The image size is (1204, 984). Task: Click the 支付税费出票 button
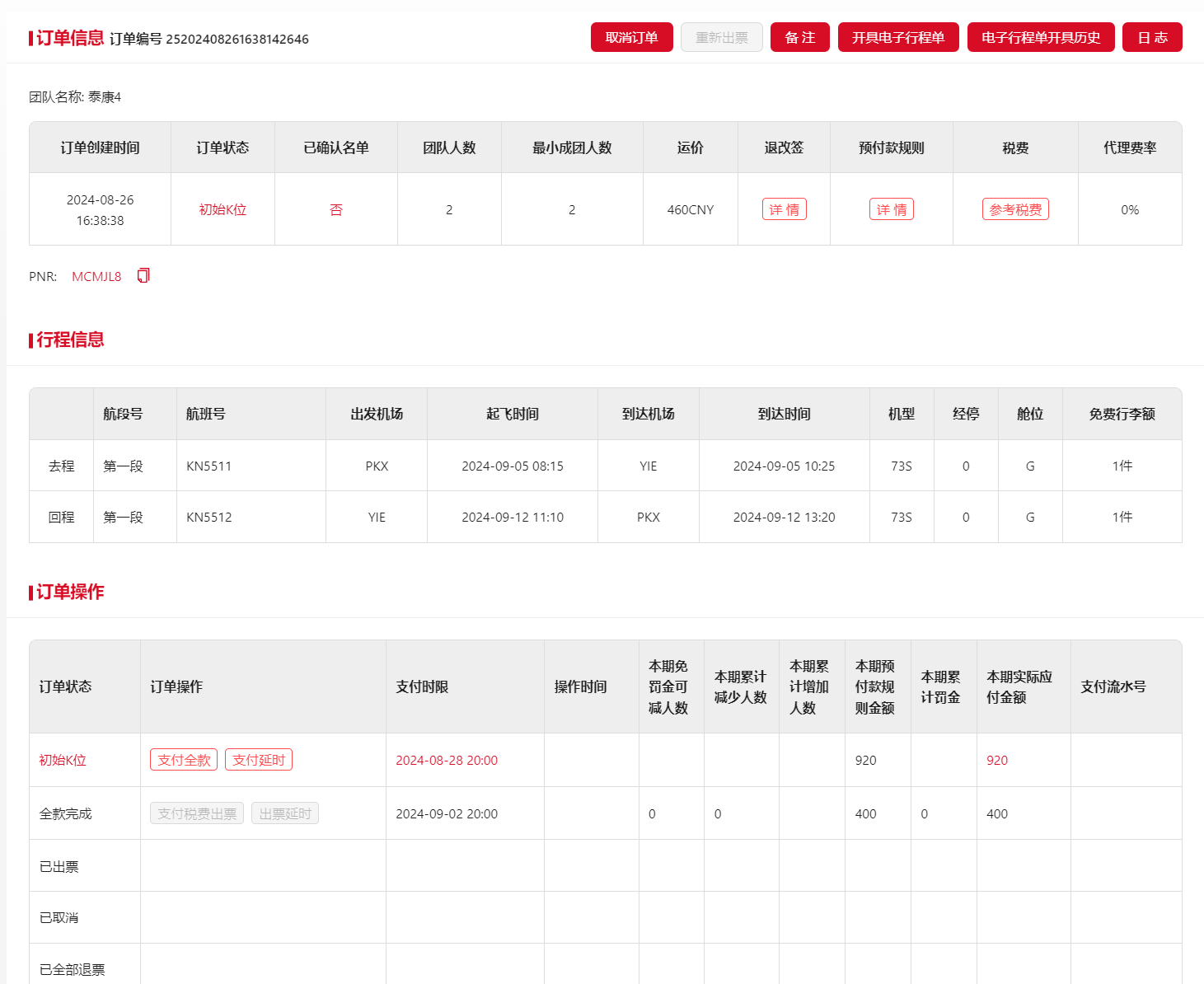[x=197, y=813]
